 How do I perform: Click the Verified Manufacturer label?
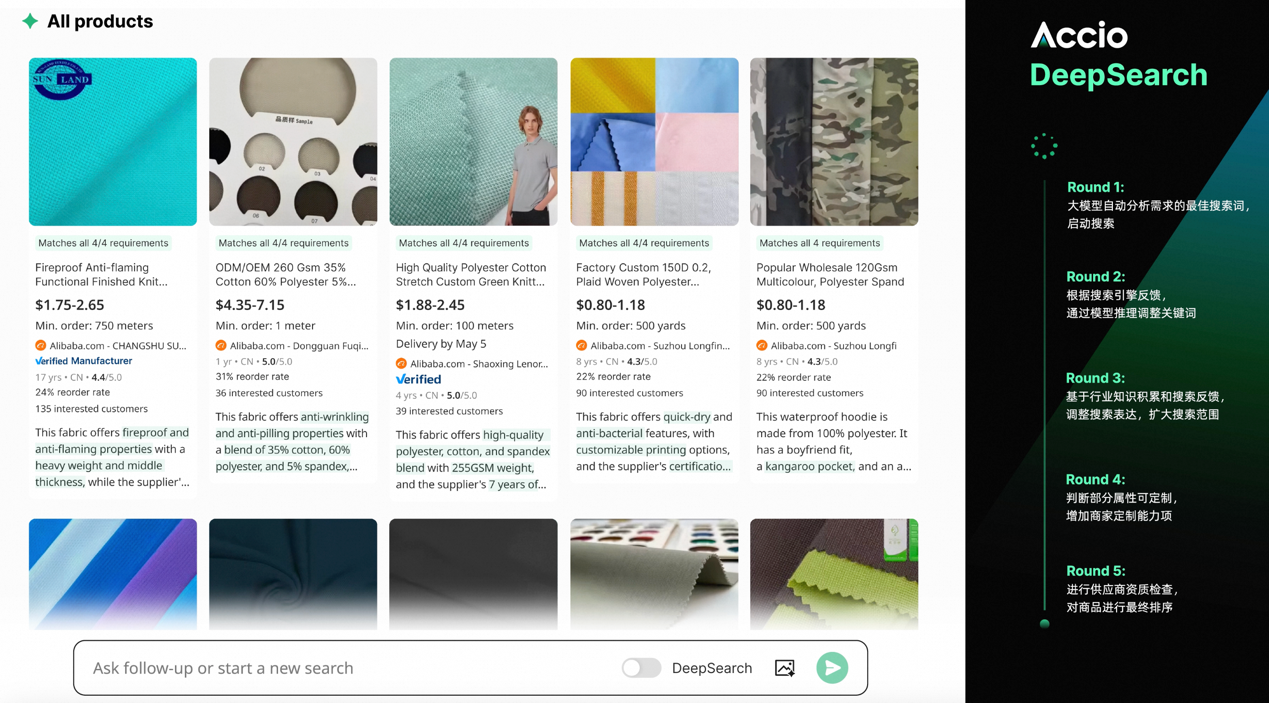pos(84,361)
